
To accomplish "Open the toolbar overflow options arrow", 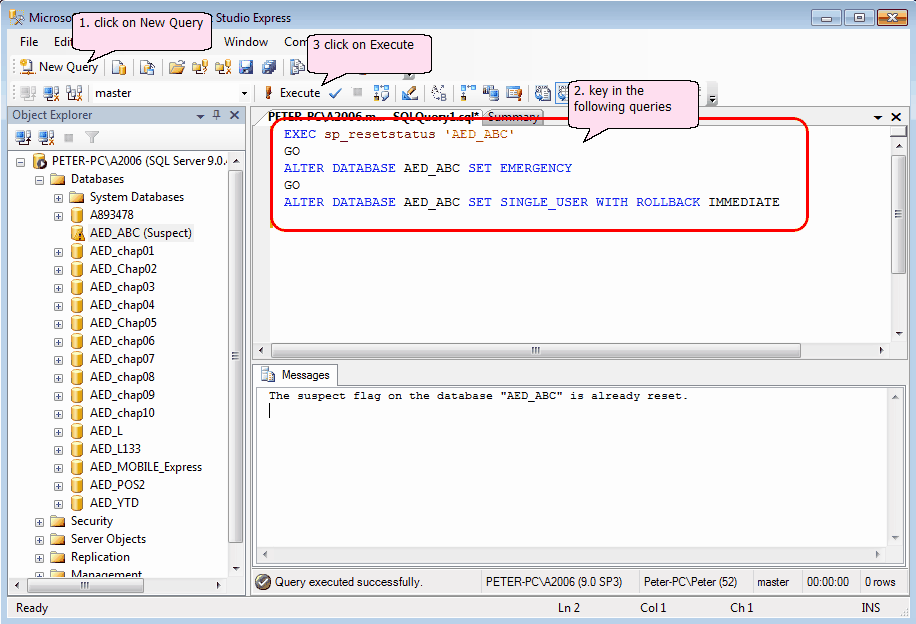I will [712, 93].
